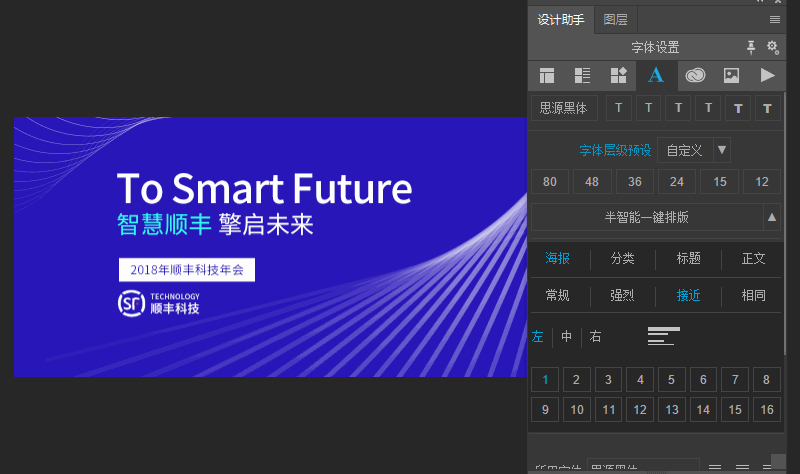Select the 标题 type option
The width and height of the screenshot is (800, 474).
coord(688,258)
